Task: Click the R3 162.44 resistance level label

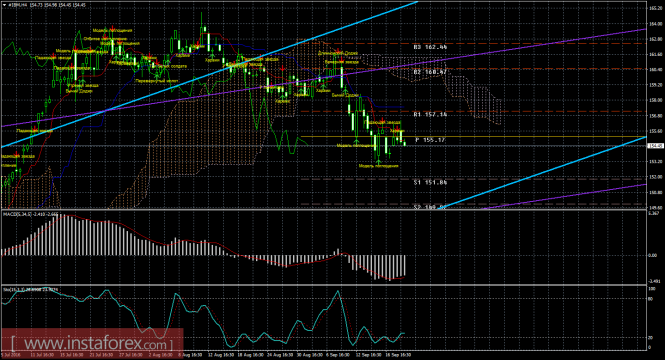Action: [x=430, y=47]
